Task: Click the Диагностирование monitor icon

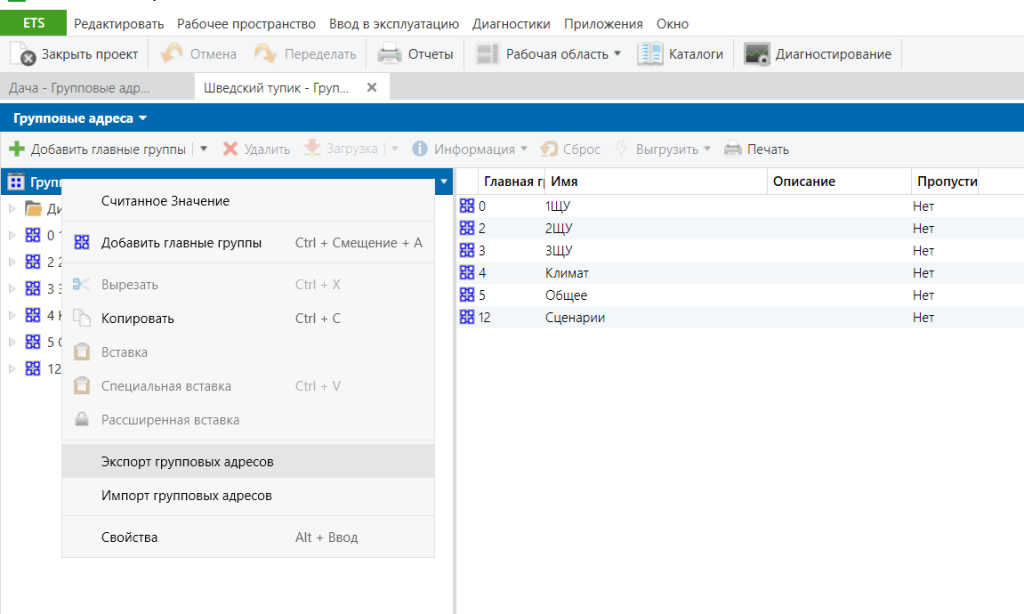Action: (x=758, y=54)
